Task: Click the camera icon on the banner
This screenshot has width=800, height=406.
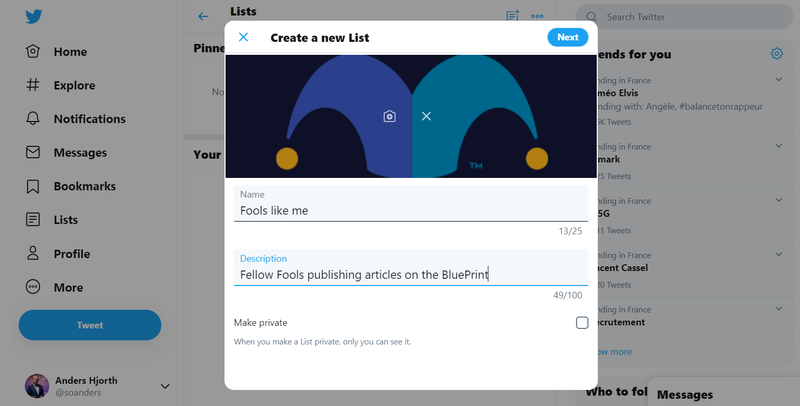Action: tap(389, 116)
